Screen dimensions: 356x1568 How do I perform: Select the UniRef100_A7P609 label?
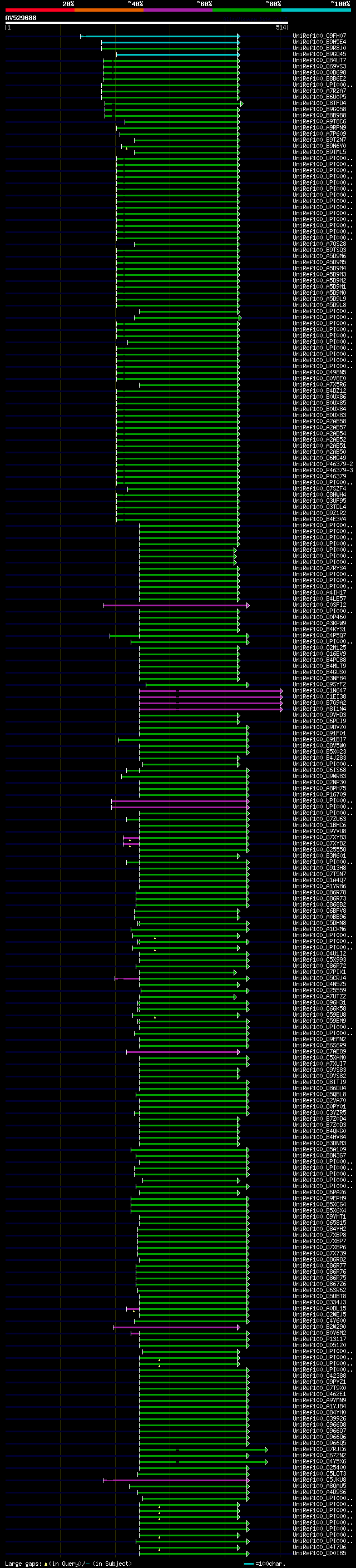pyautogui.click(x=319, y=134)
